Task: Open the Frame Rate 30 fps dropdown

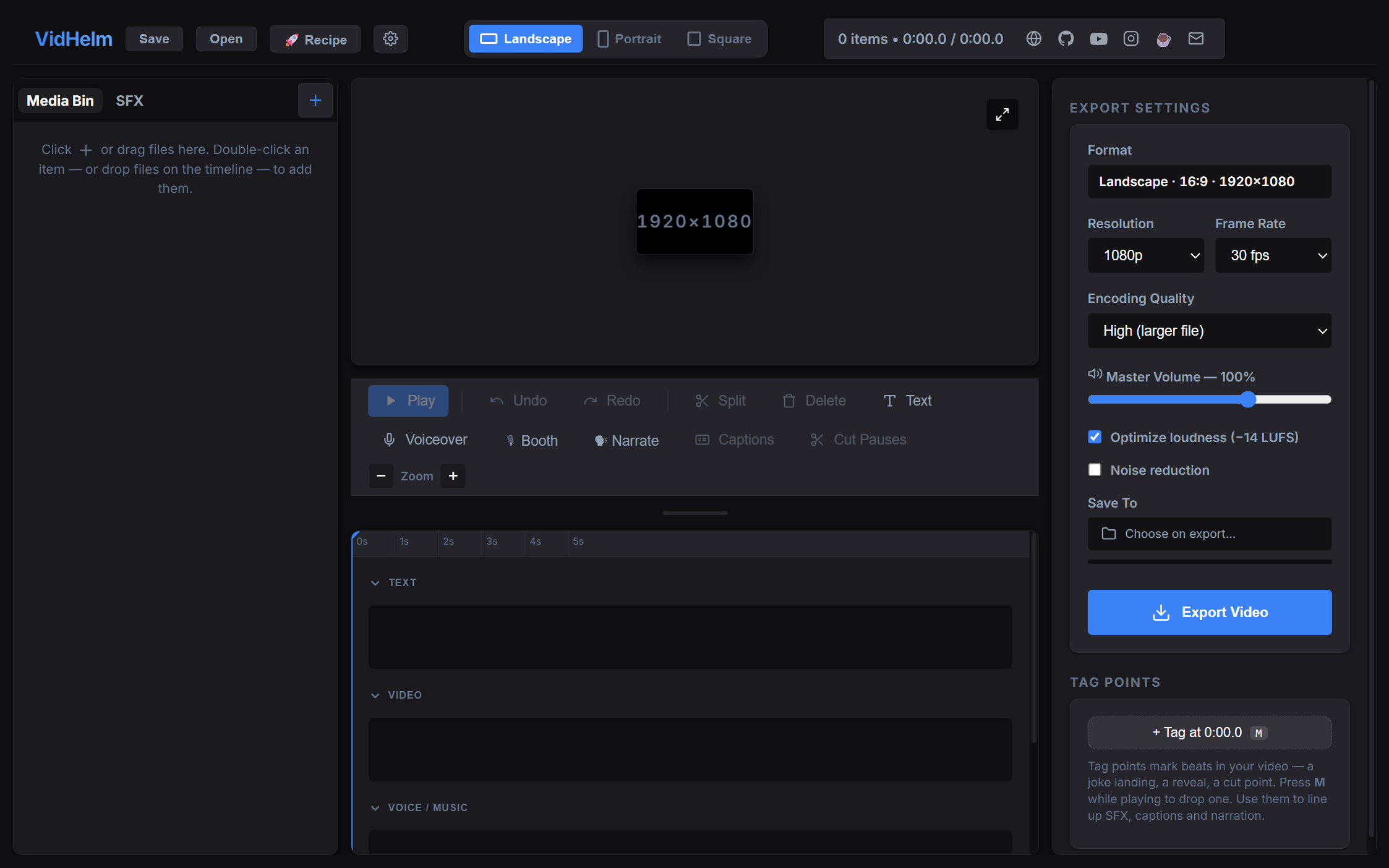Action: pos(1273,255)
